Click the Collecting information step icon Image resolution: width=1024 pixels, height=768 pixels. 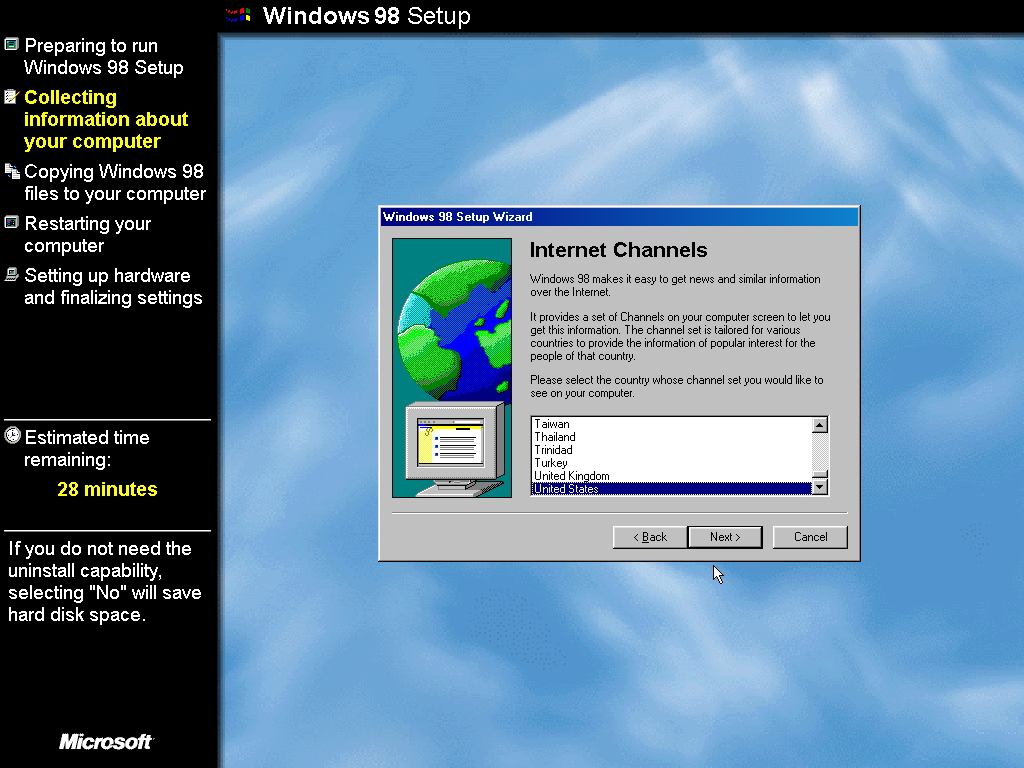11,97
